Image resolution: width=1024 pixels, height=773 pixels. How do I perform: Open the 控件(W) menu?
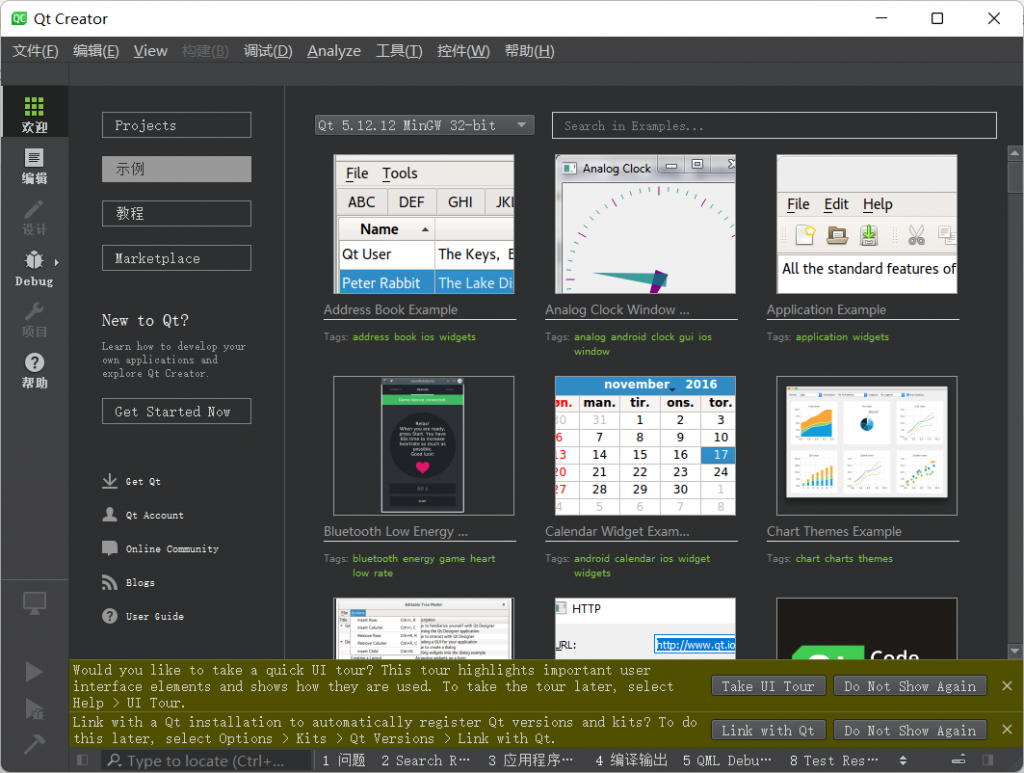click(463, 51)
